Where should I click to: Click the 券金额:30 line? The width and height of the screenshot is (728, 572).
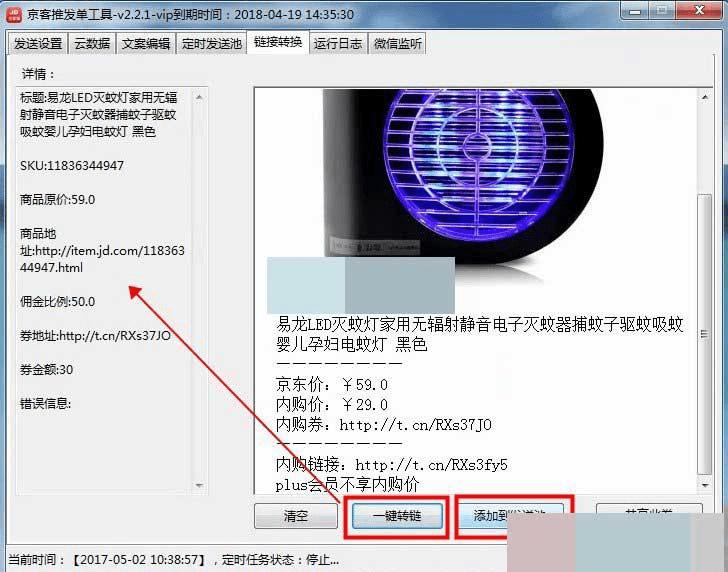click(x=46, y=370)
